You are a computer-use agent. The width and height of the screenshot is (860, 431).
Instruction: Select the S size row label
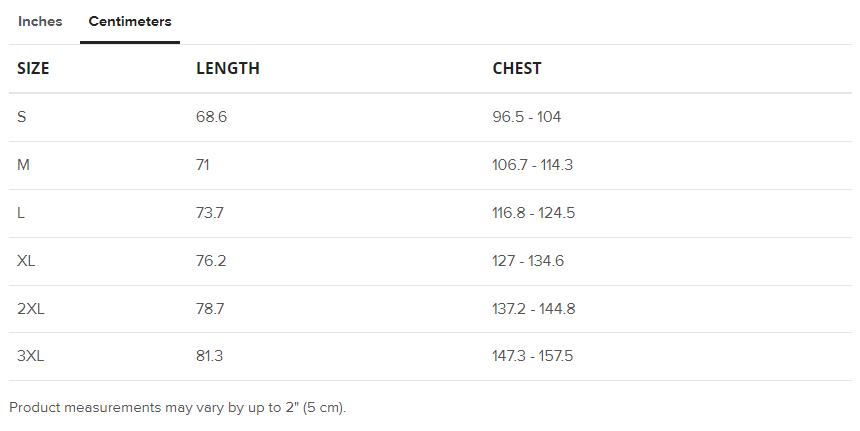coord(22,117)
